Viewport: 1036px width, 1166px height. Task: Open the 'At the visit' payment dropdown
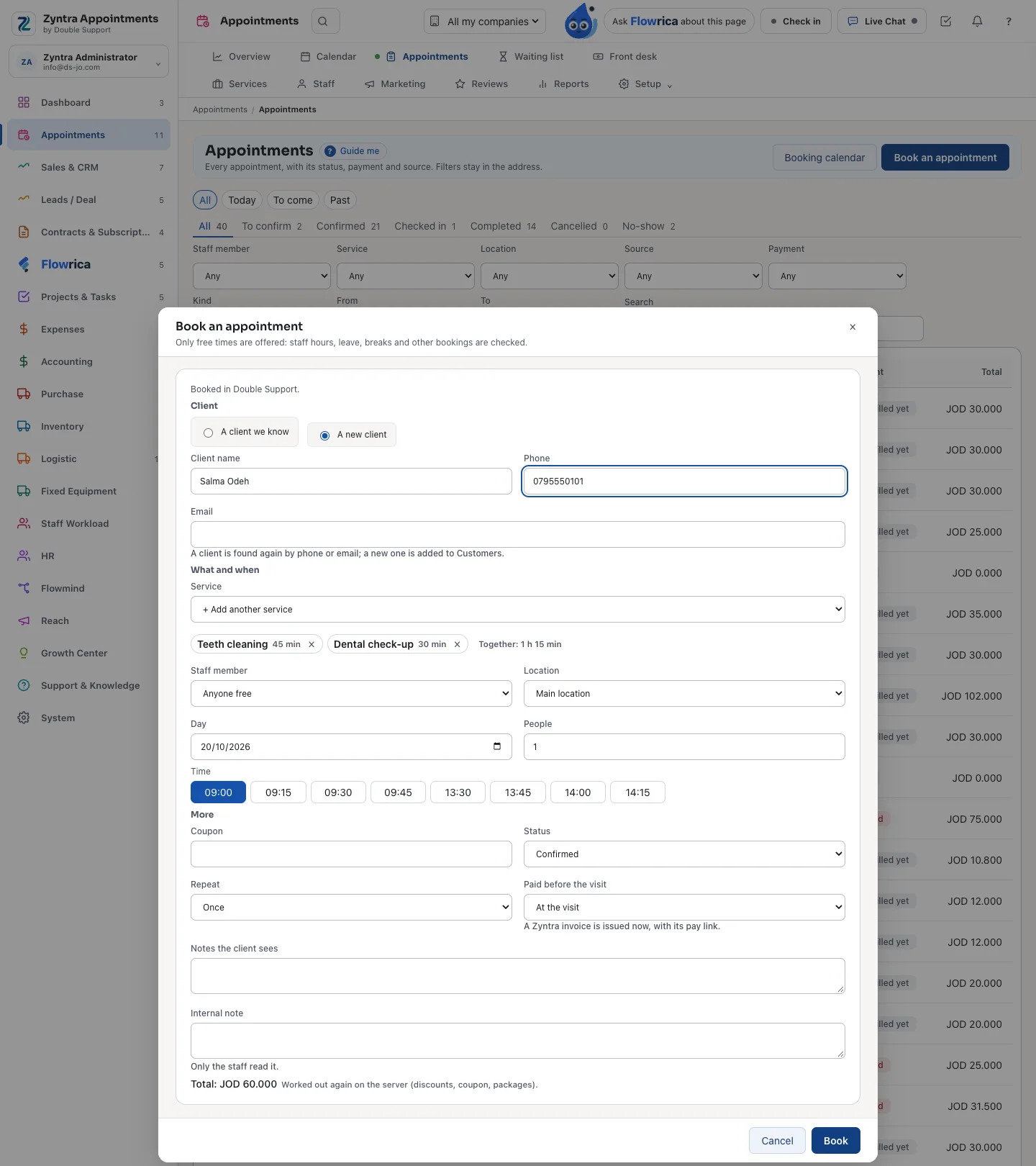[684, 908]
